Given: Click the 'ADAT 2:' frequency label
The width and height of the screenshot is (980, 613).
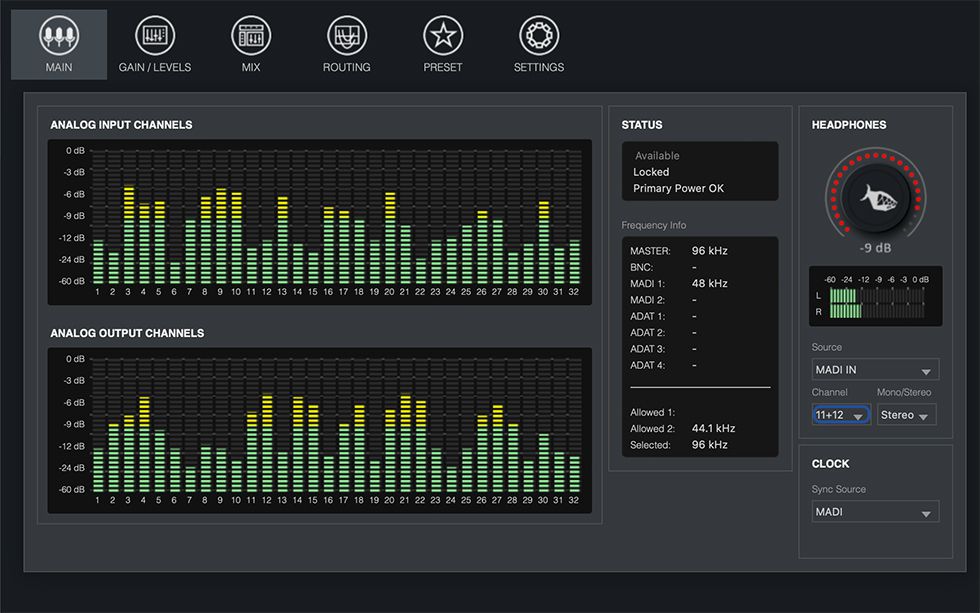Looking at the screenshot, I should click(647, 332).
